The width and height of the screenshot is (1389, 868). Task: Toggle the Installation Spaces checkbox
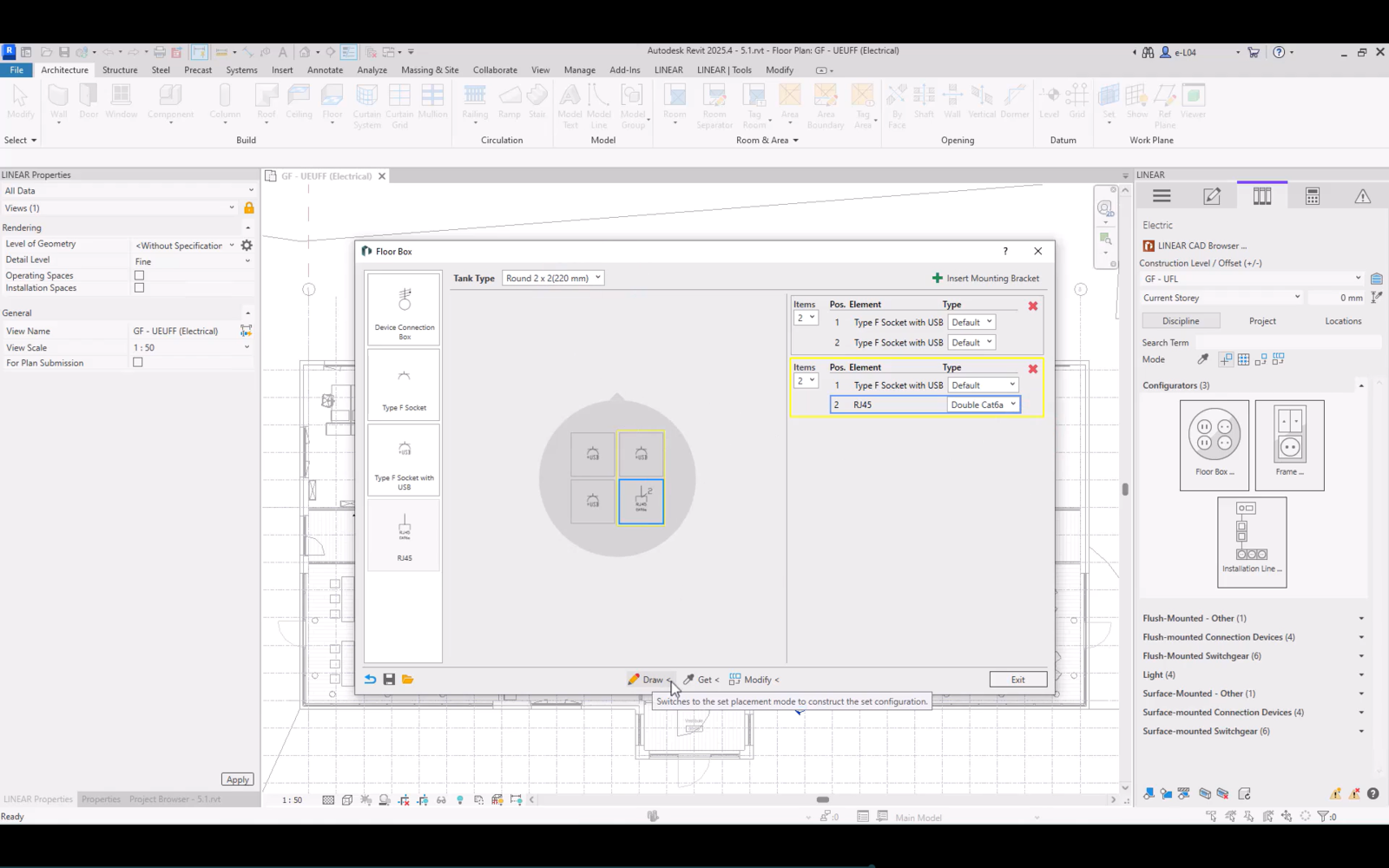click(x=139, y=288)
